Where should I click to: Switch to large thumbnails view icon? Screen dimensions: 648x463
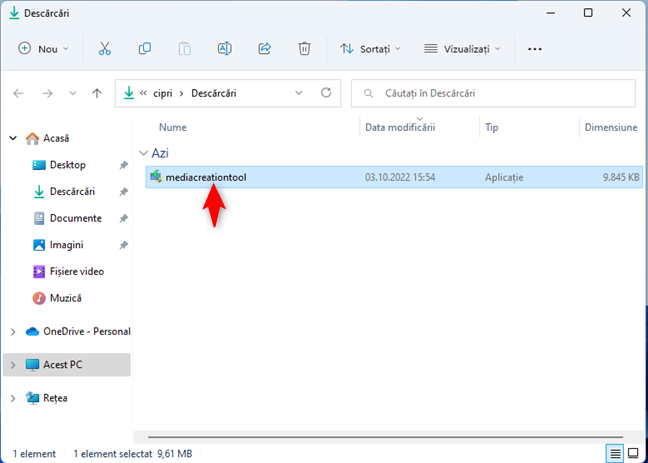click(x=633, y=453)
